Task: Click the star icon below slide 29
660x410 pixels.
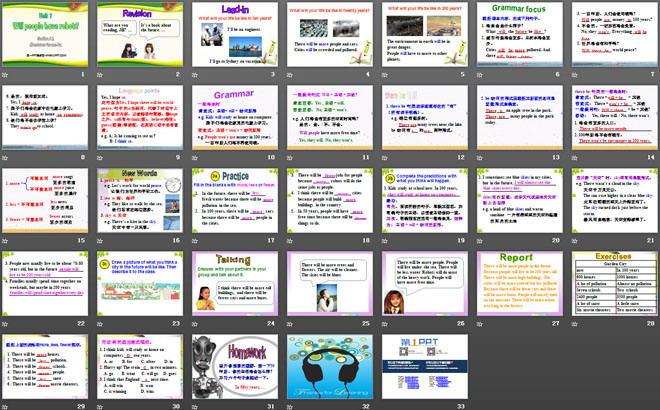Action: tap(5, 407)
